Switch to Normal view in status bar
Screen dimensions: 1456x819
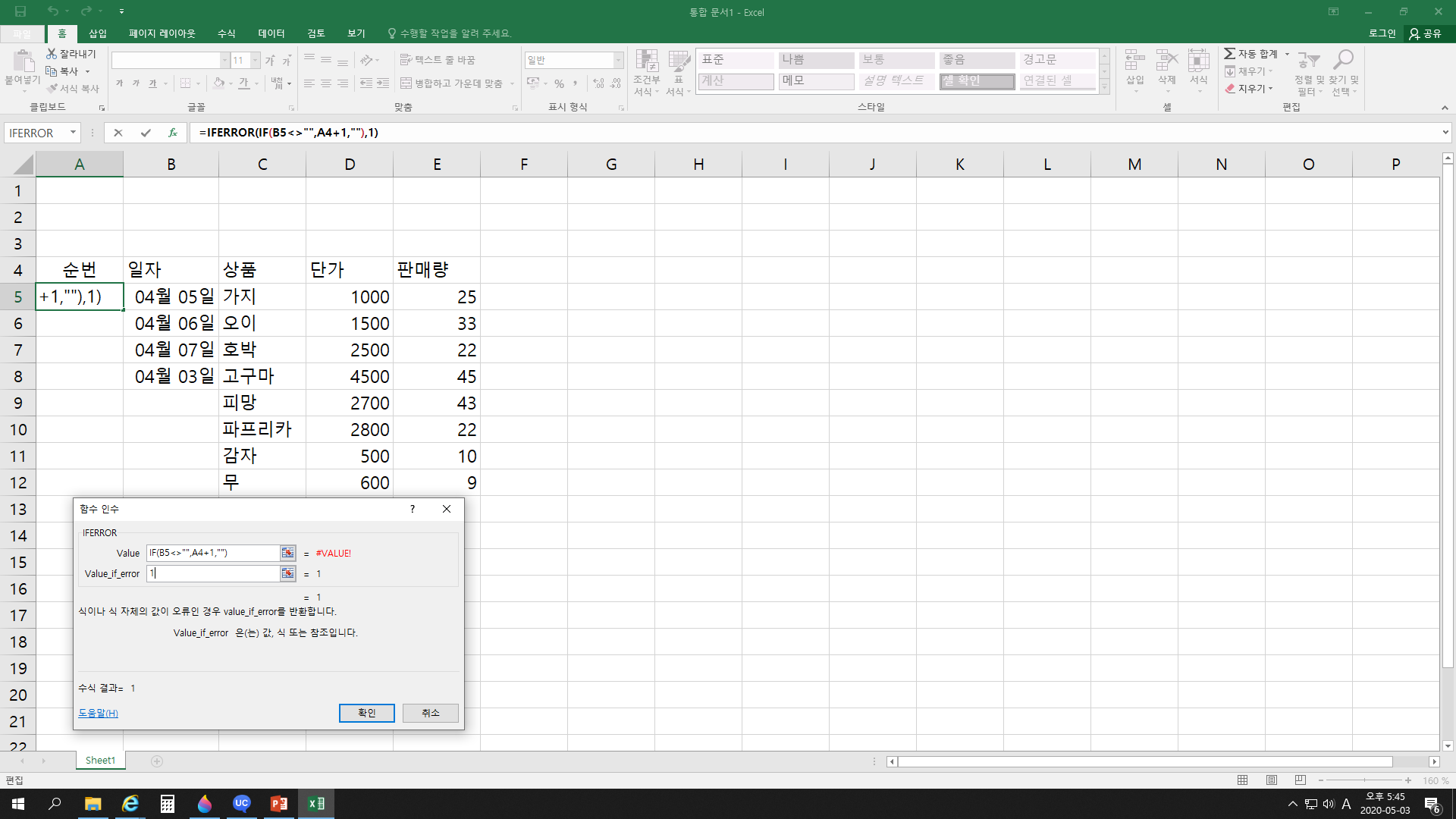click(x=1242, y=780)
